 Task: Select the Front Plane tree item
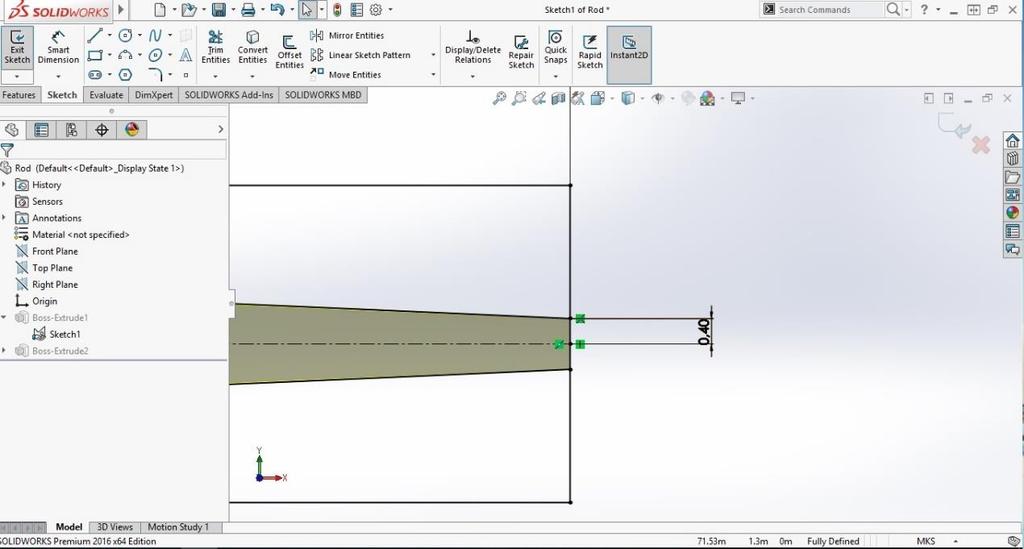46,251
